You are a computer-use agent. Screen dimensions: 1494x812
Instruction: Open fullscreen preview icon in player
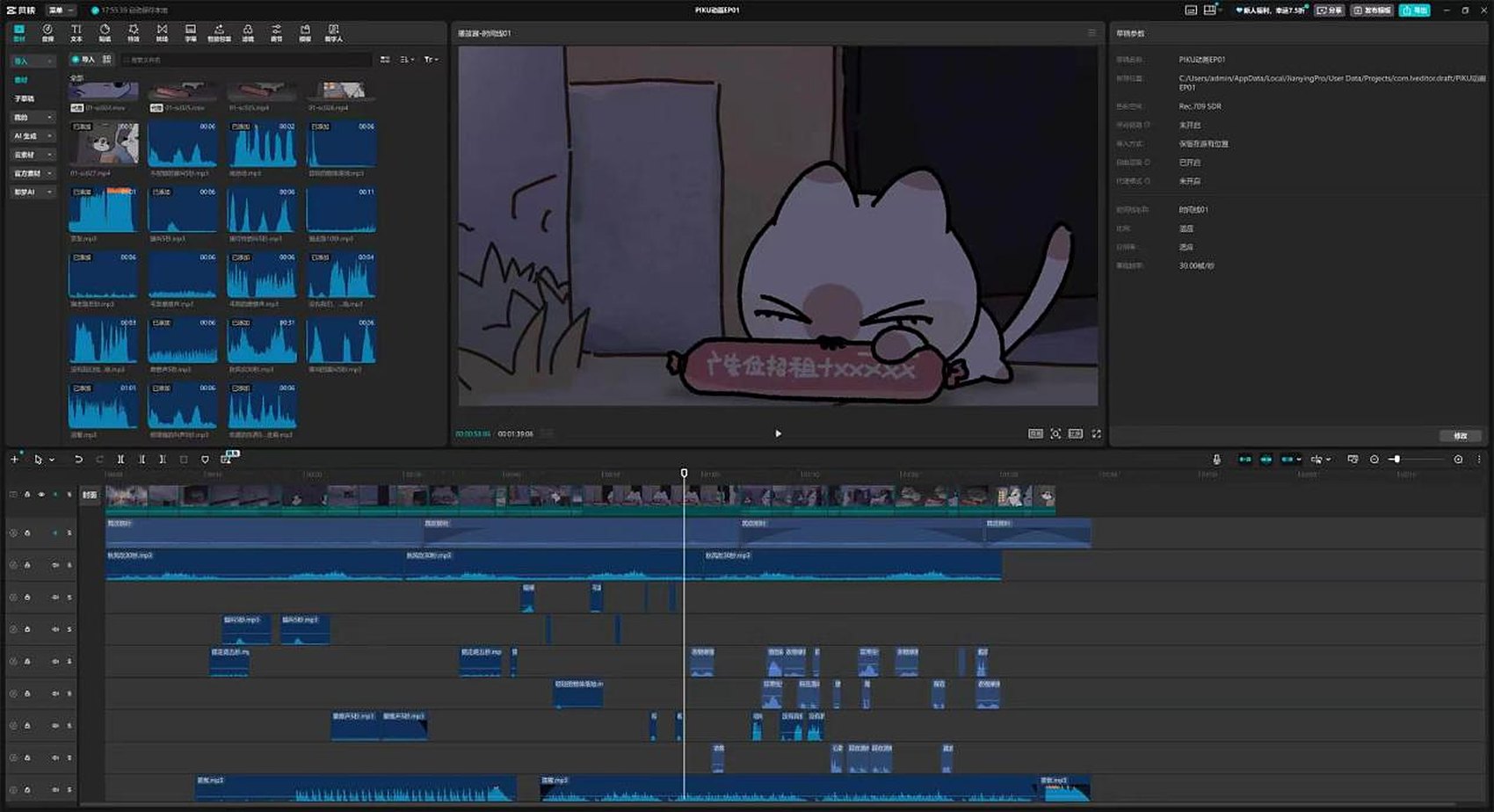pyautogui.click(x=1096, y=433)
